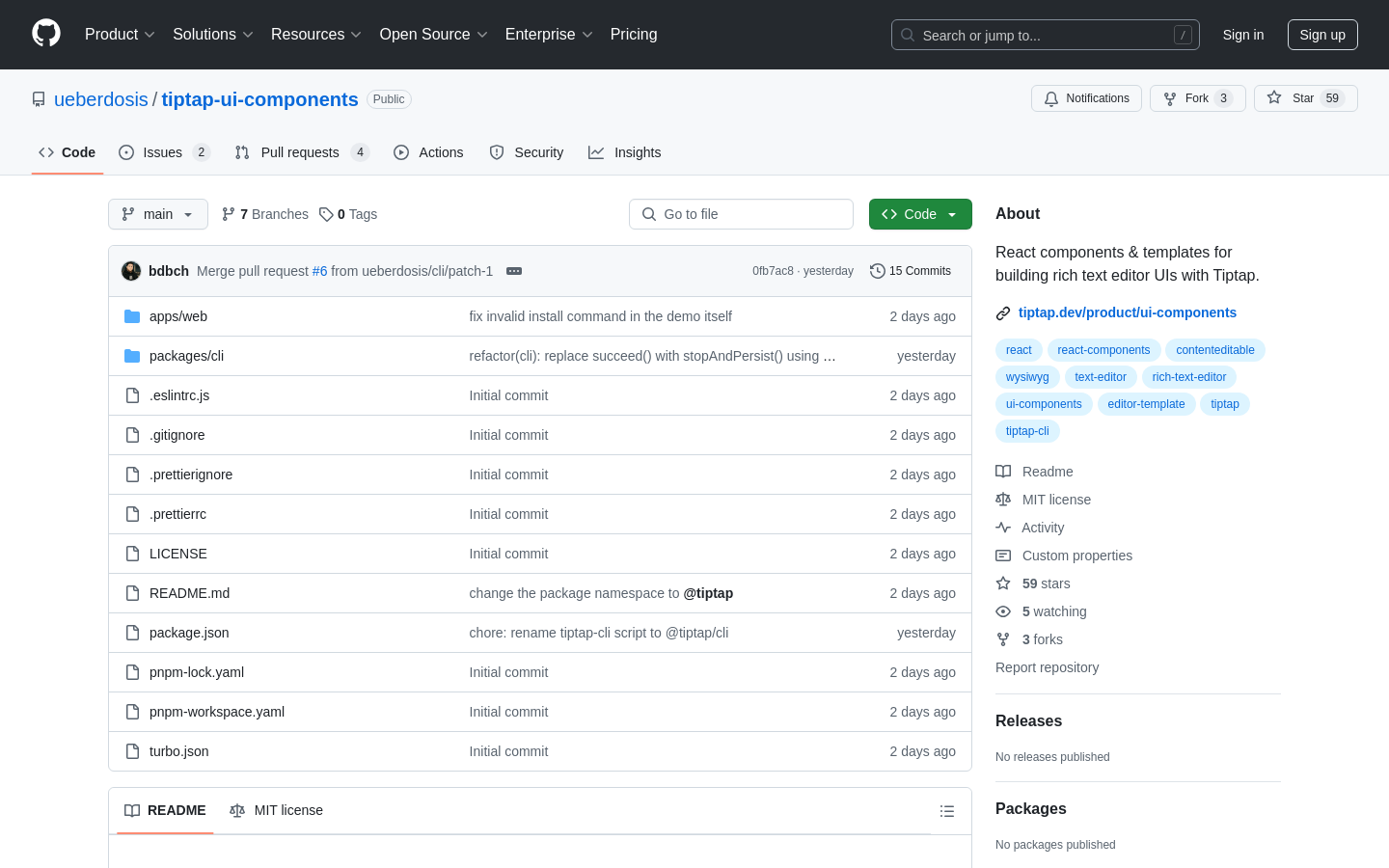Open the 15 Commits history
The image size is (1389, 868).
(x=911, y=271)
